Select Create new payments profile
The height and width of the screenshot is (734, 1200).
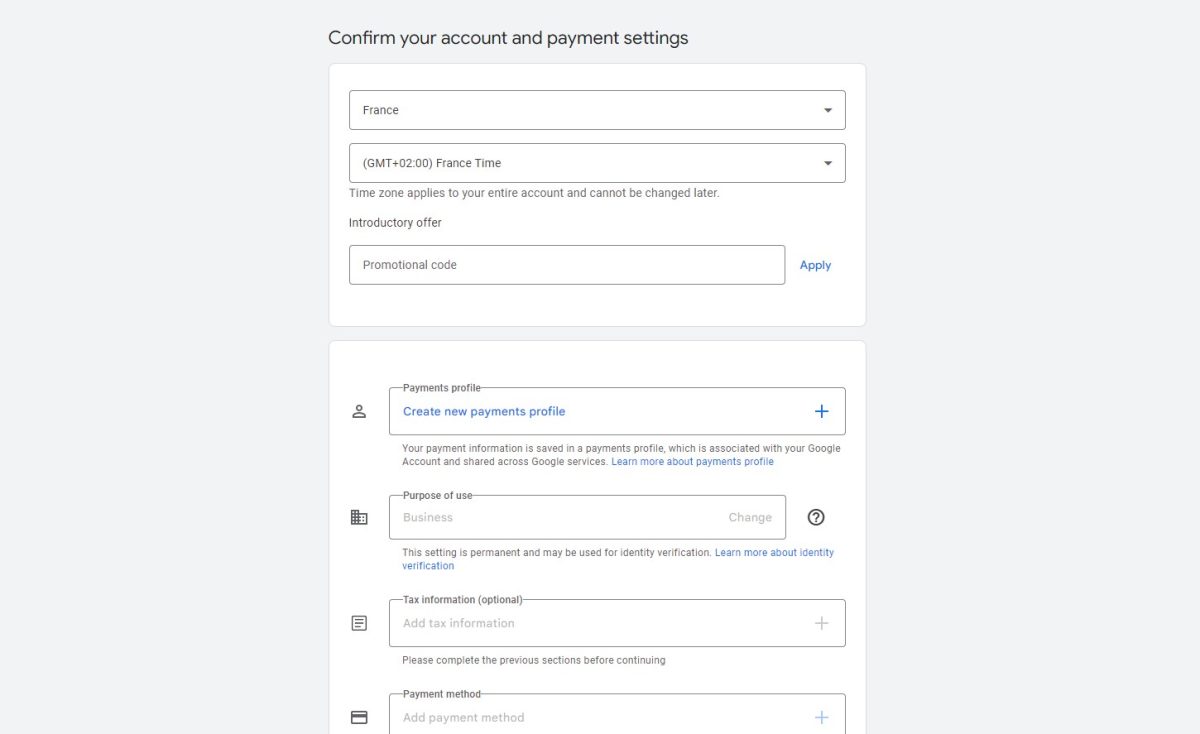(484, 411)
